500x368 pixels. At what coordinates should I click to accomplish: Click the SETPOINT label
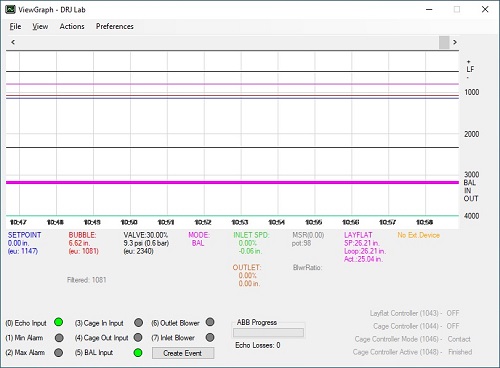point(25,235)
